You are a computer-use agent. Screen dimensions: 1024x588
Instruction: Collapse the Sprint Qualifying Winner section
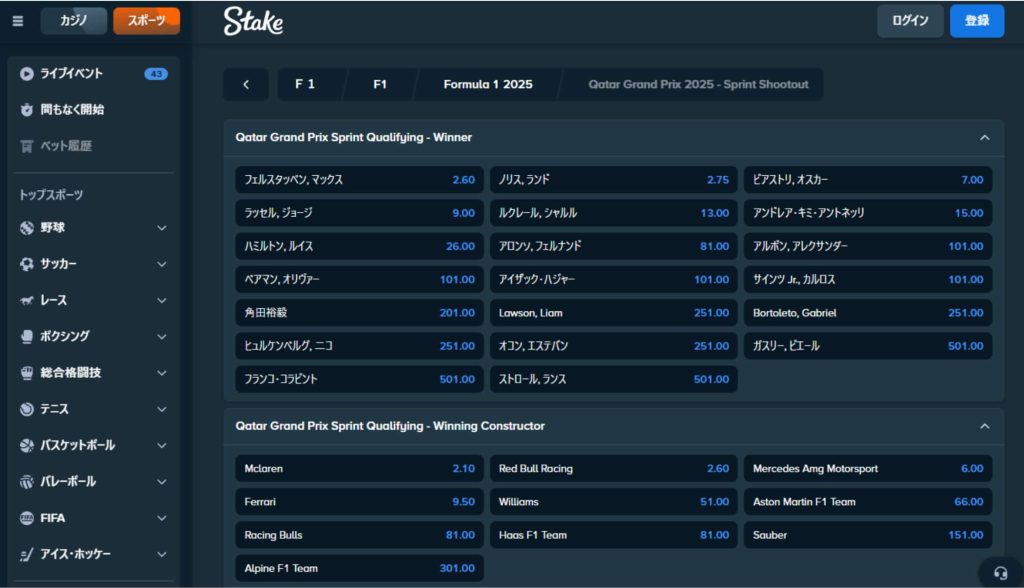[984, 138]
